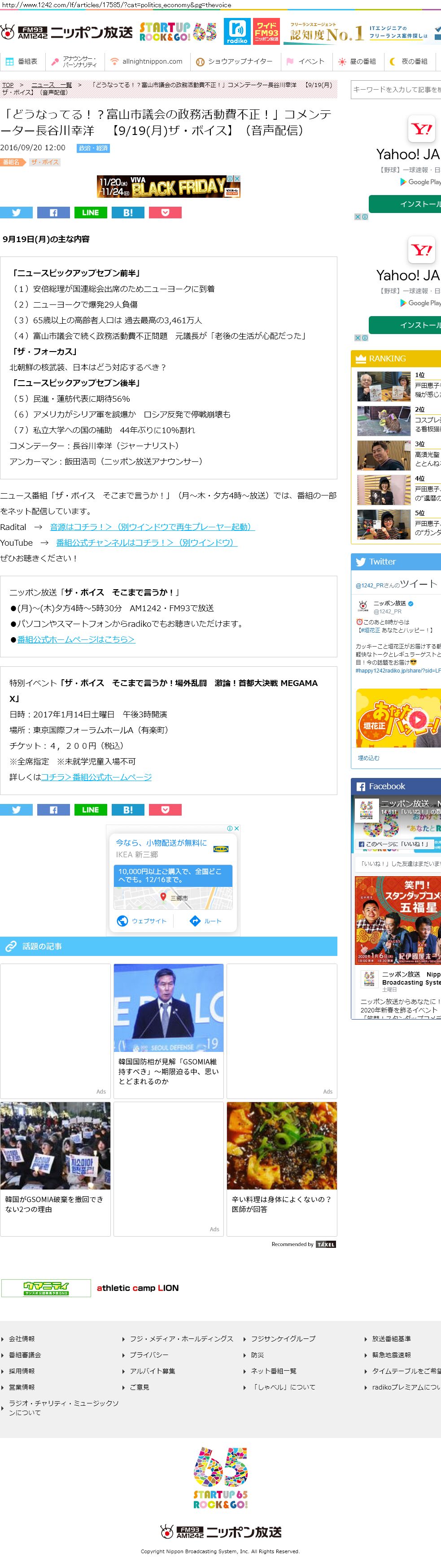Click the top Facebook share icon
This screenshot has width=441, height=1568.
tap(53, 213)
